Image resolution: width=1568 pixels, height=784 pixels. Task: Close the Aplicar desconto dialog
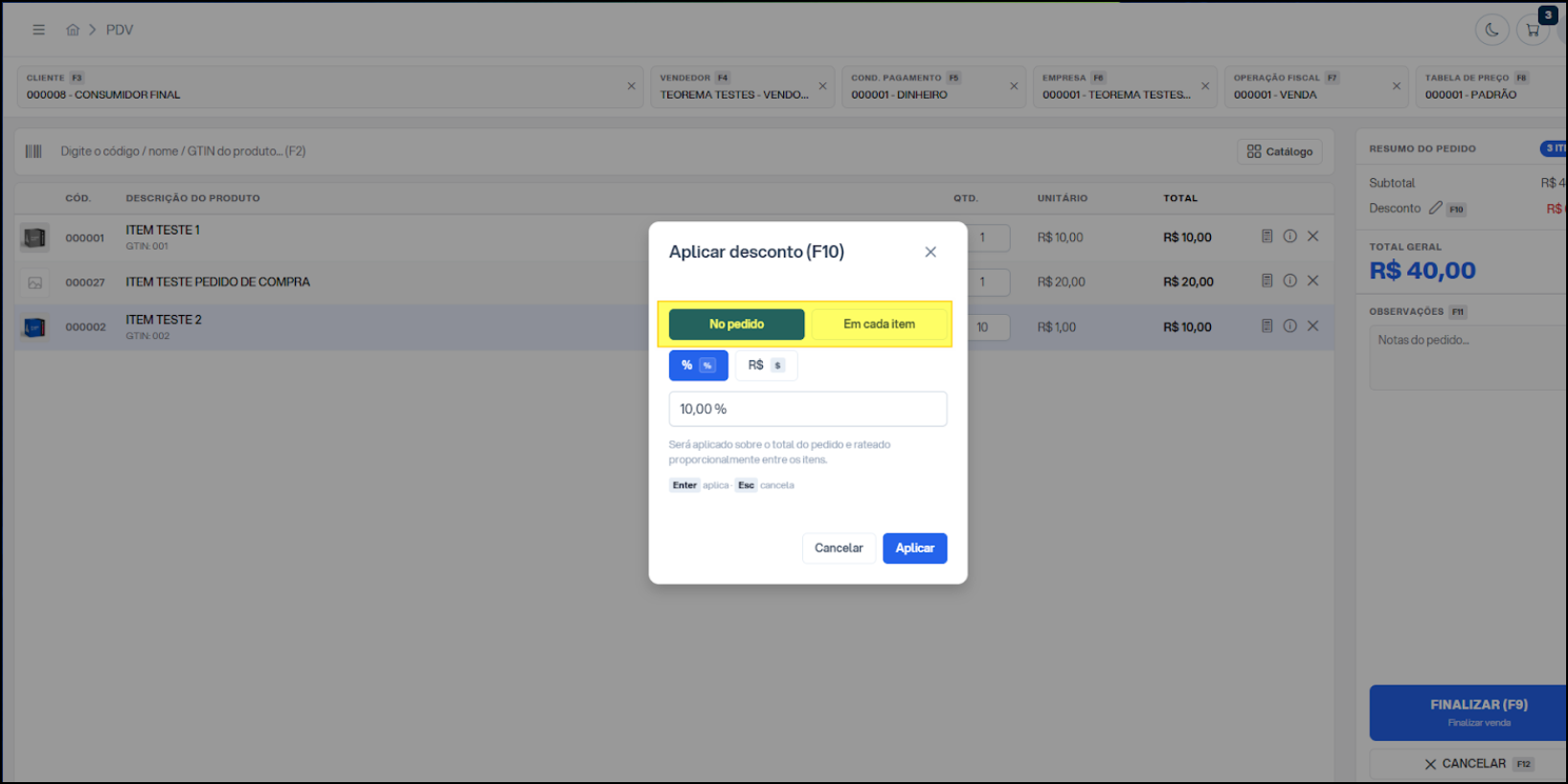[x=930, y=252]
